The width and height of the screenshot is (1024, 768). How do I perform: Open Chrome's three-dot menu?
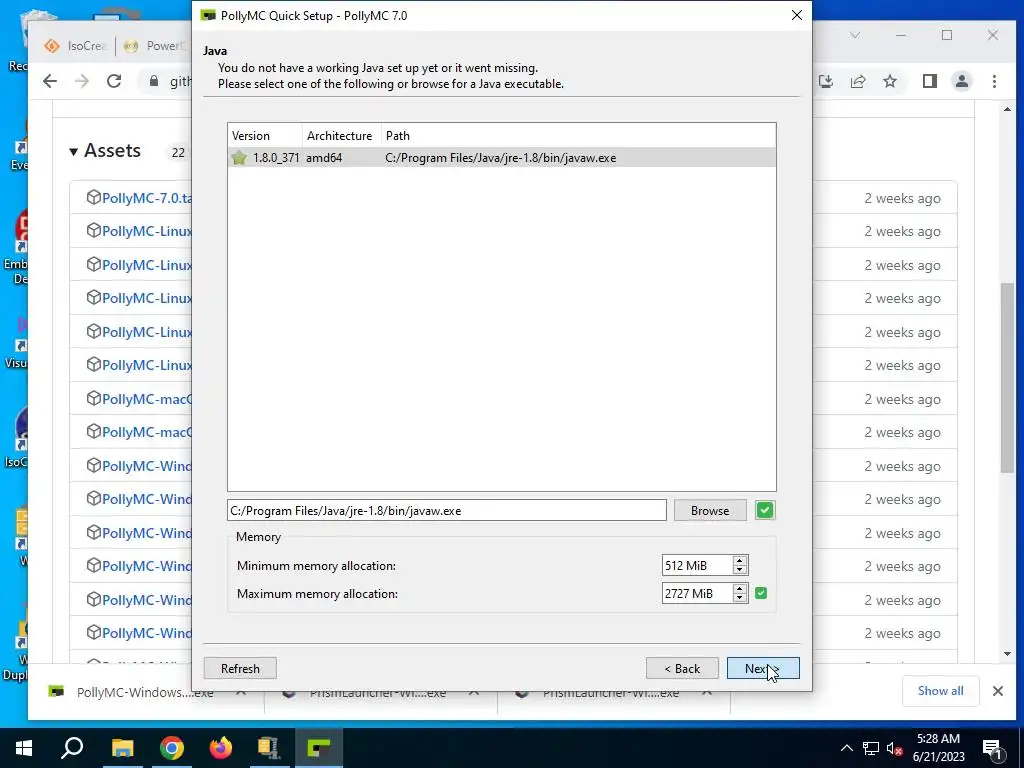(x=995, y=81)
